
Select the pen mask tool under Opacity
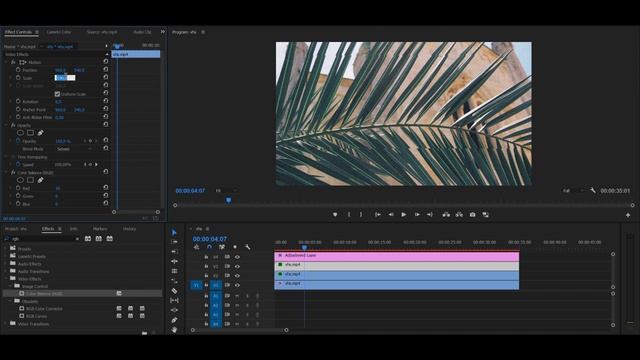click(x=40, y=133)
